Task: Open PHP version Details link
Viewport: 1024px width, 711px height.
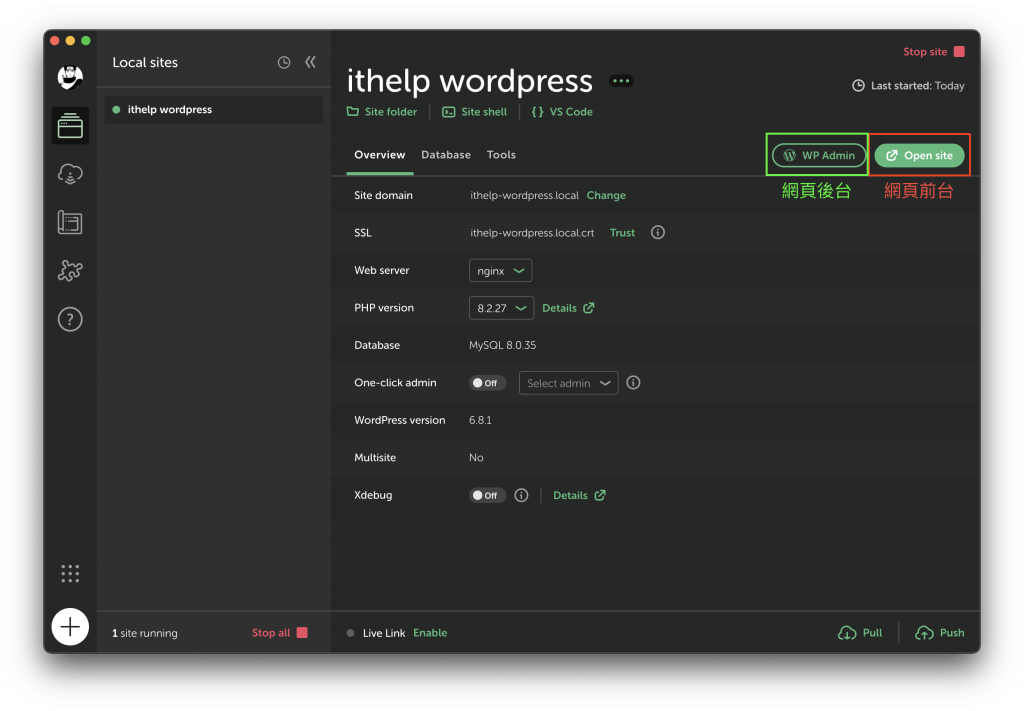Action: (568, 308)
